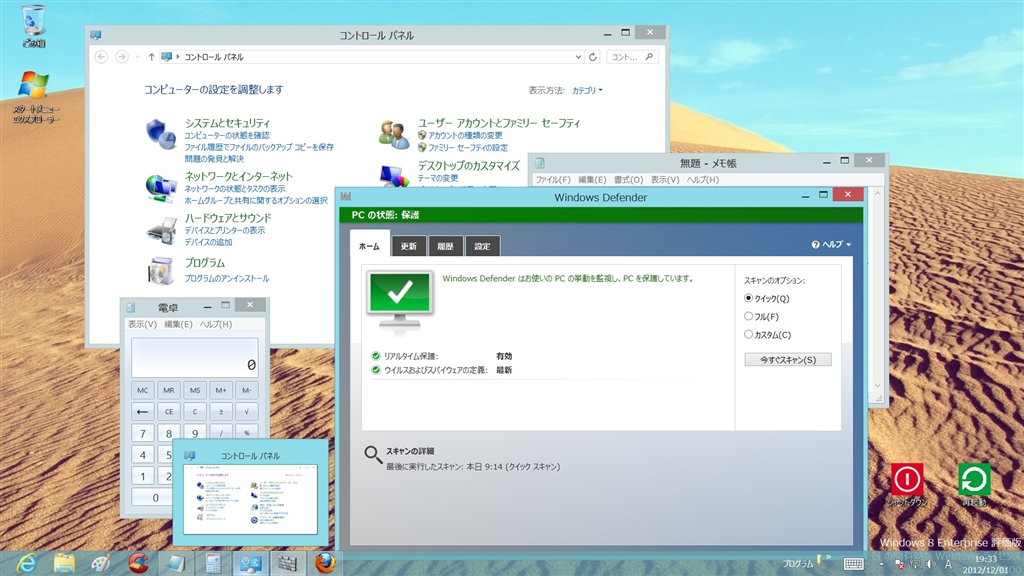Click the calculator backspace arrow button
This screenshot has height=576, width=1024.
tap(142, 411)
